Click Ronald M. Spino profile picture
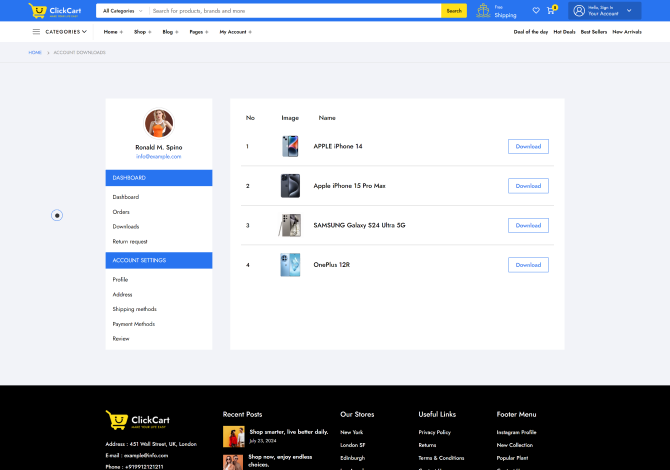Screen dimensions: 670x470 [x=159, y=123]
